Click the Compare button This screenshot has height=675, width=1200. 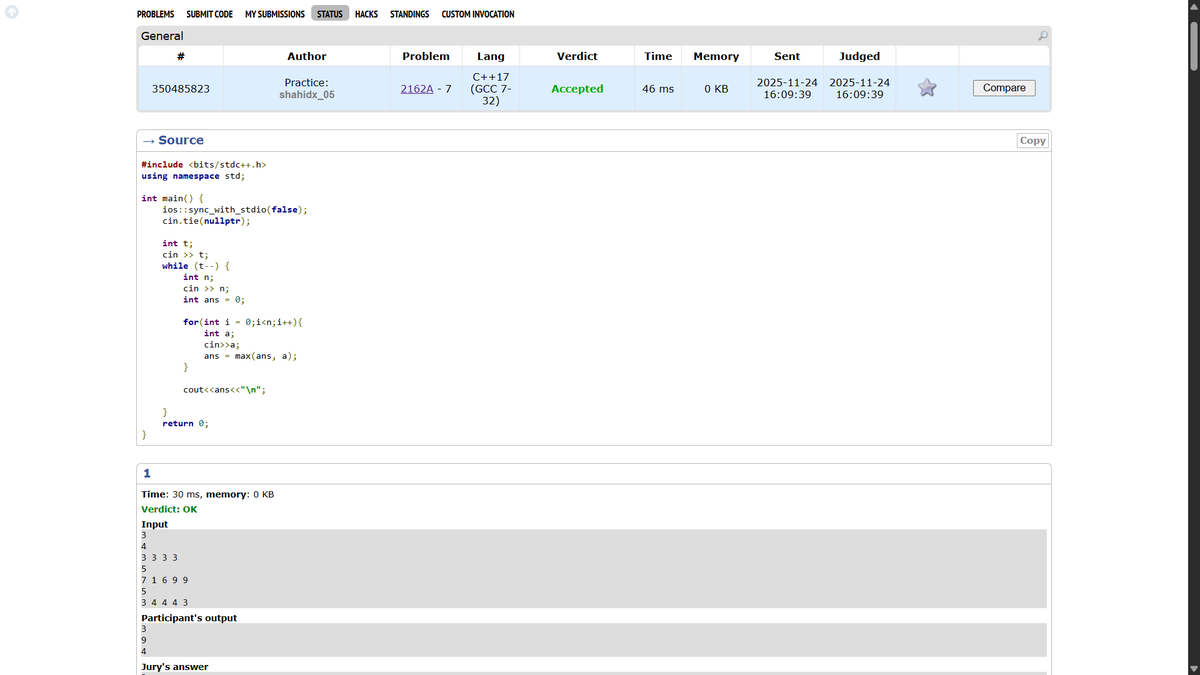point(1004,88)
